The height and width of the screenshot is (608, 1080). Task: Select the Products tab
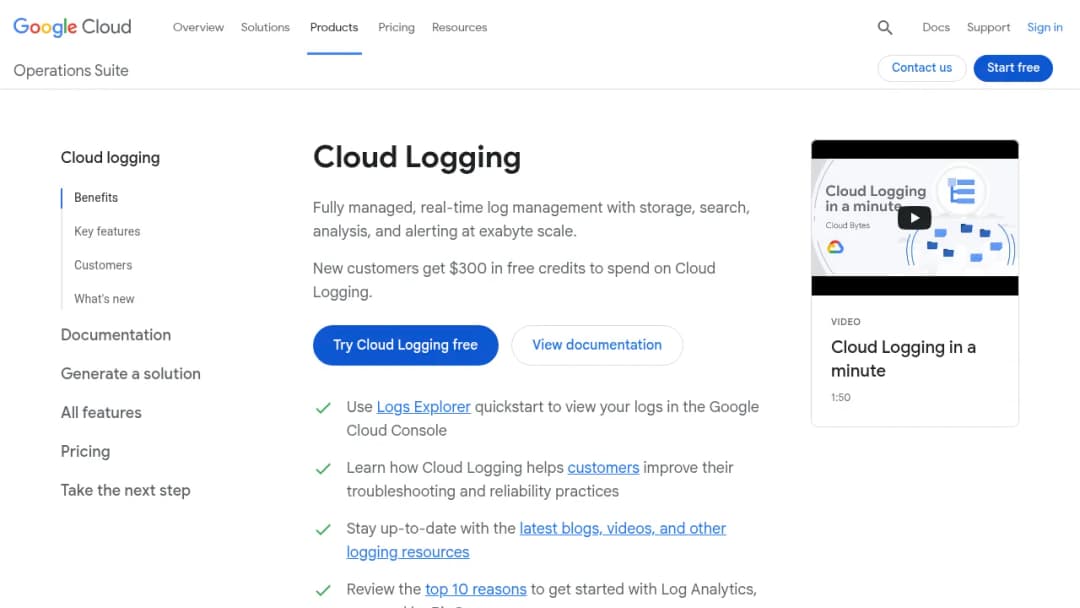(x=334, y=28)
